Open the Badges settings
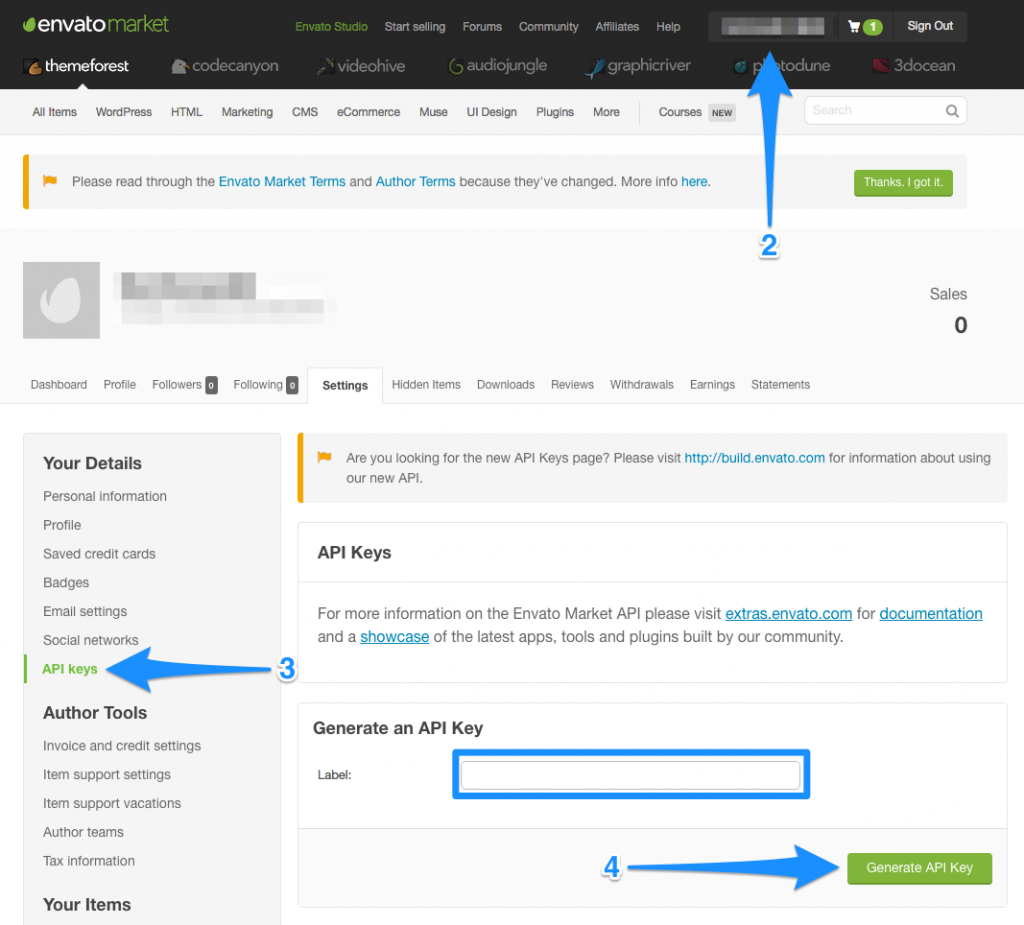The width and height of the screenshot is (1024, 925). tap(66, 583)
